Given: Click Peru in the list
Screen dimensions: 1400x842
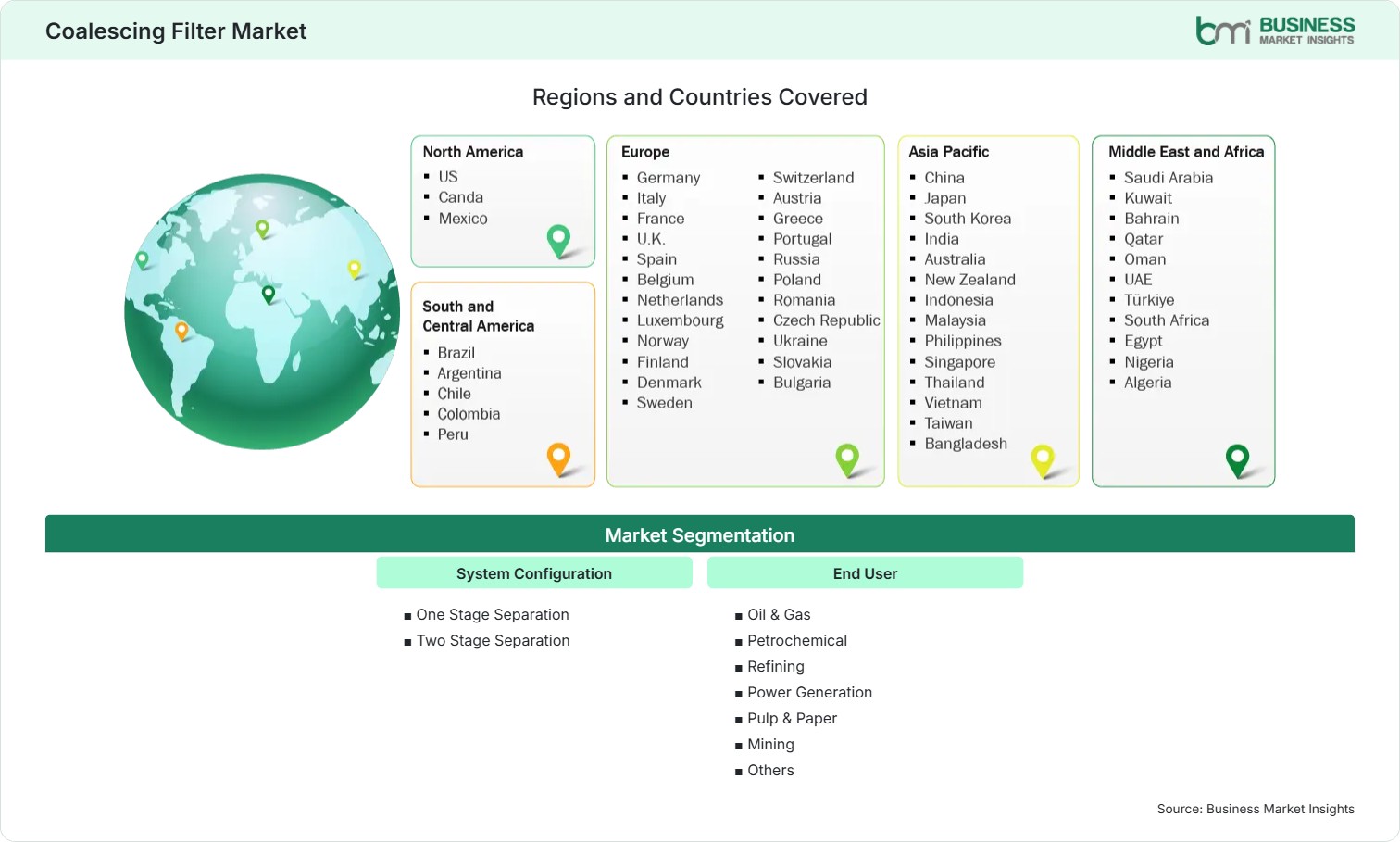Looking at the screenshot, I should (453, 434).
